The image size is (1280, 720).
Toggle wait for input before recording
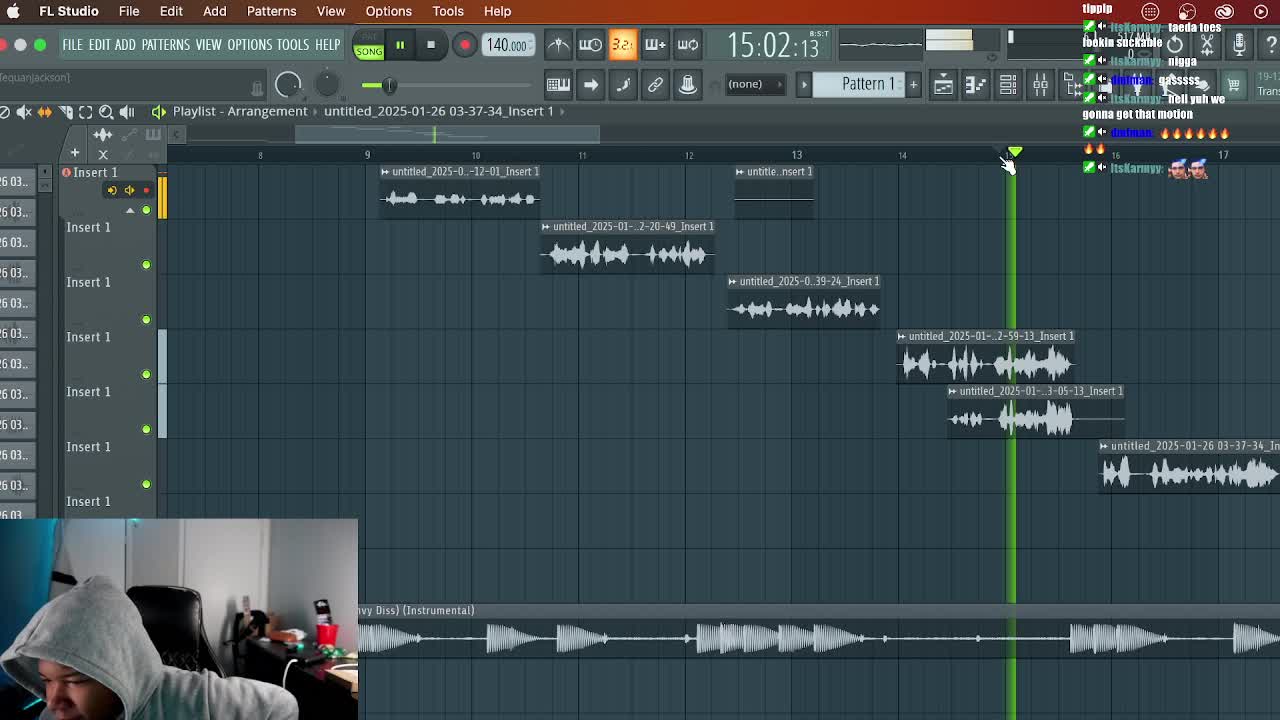[x=590, y=45]
